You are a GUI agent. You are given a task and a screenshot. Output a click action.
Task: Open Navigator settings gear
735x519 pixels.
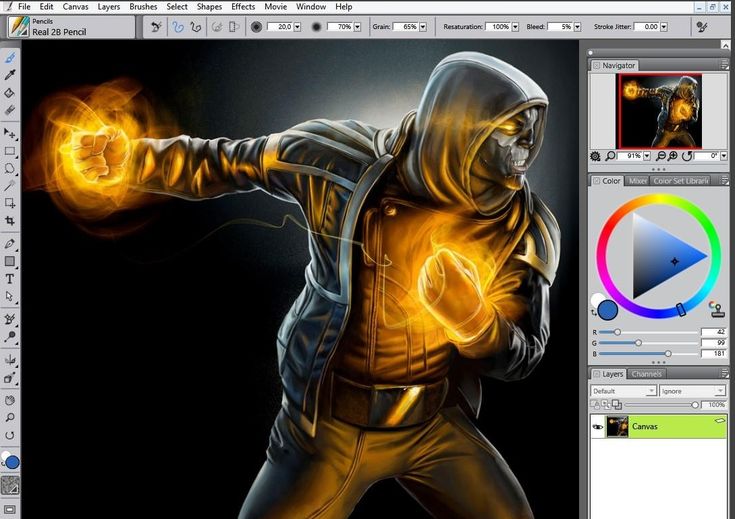[595, 156]
